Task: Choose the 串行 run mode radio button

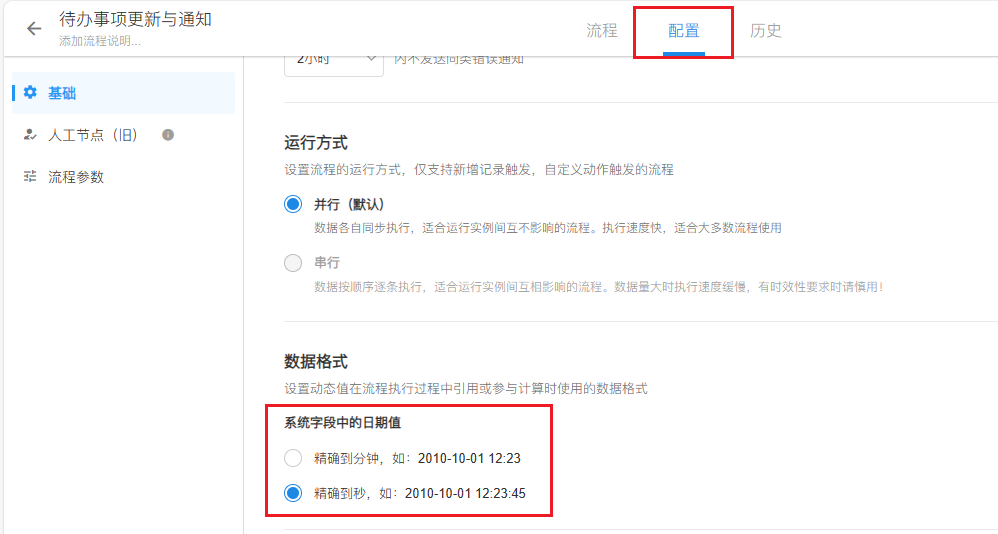Action: tap(293, 263)
